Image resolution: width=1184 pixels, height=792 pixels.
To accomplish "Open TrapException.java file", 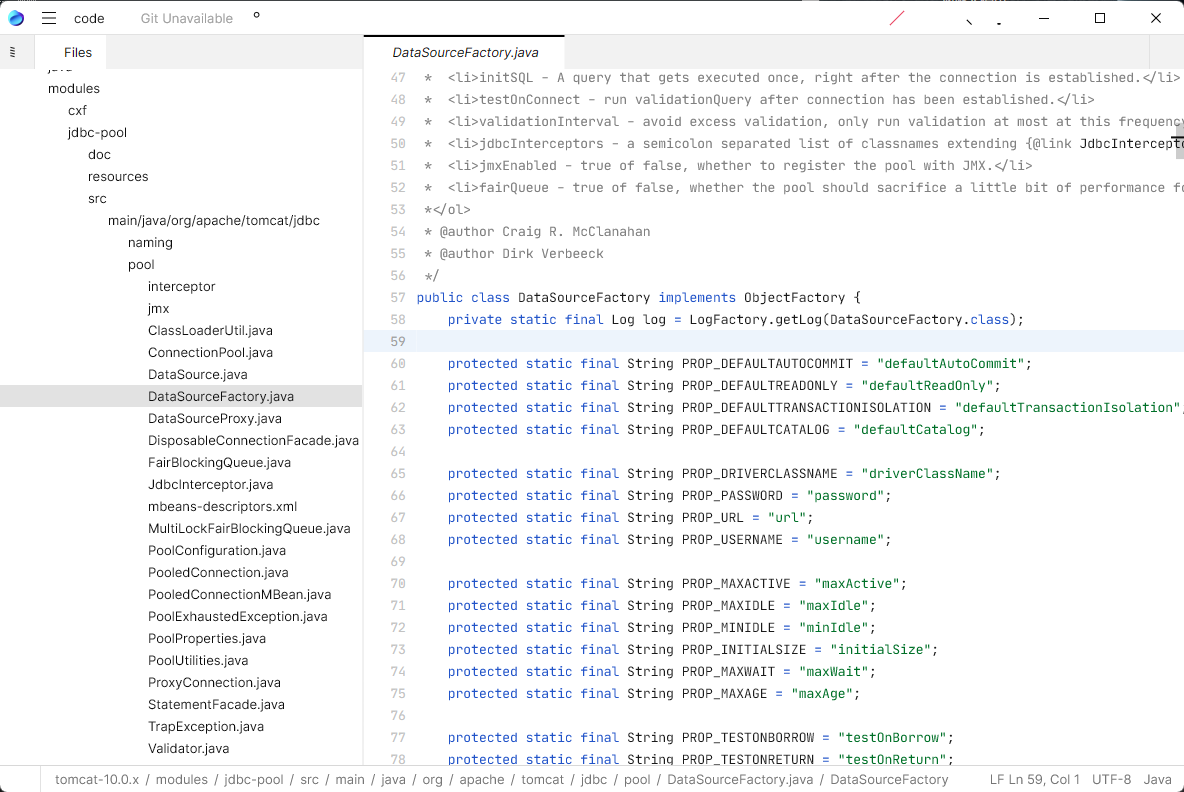I will 205,726.
